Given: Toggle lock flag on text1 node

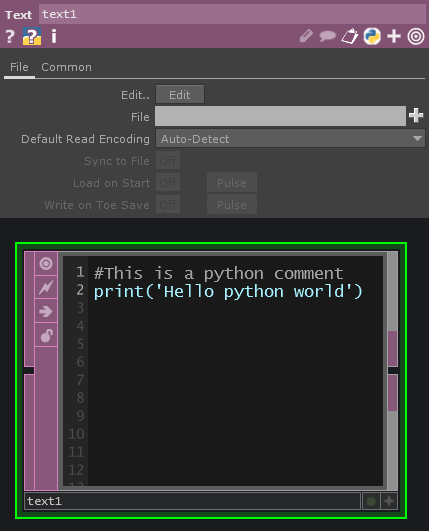Looking at the screenshot, I should pos(46,335).
